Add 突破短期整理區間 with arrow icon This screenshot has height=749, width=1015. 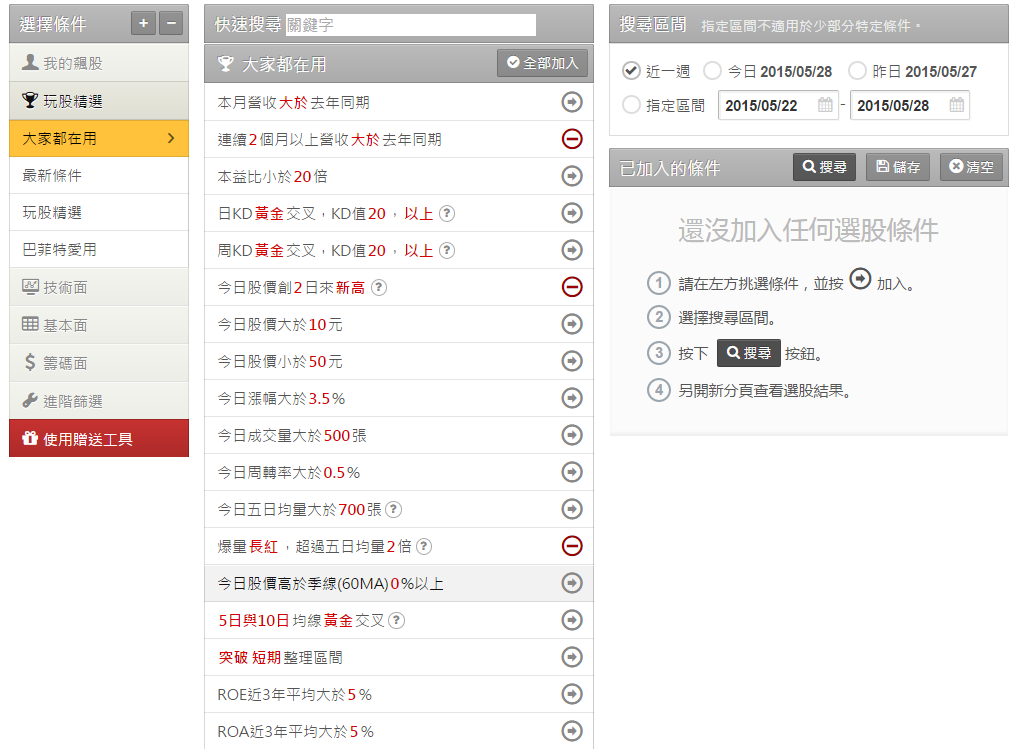point(572,657)
